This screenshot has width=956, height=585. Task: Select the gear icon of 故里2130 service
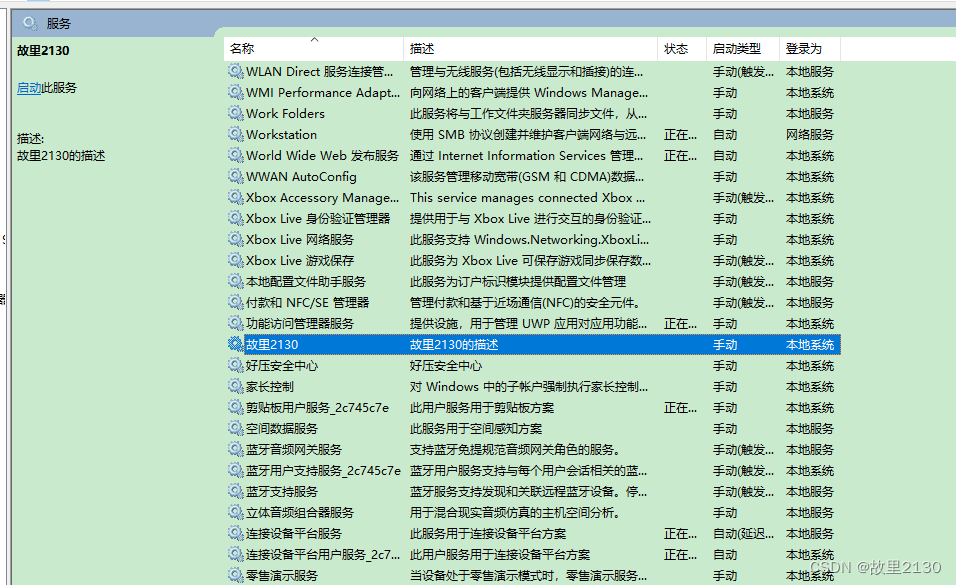pyautogui.click(x=236, y=345)
